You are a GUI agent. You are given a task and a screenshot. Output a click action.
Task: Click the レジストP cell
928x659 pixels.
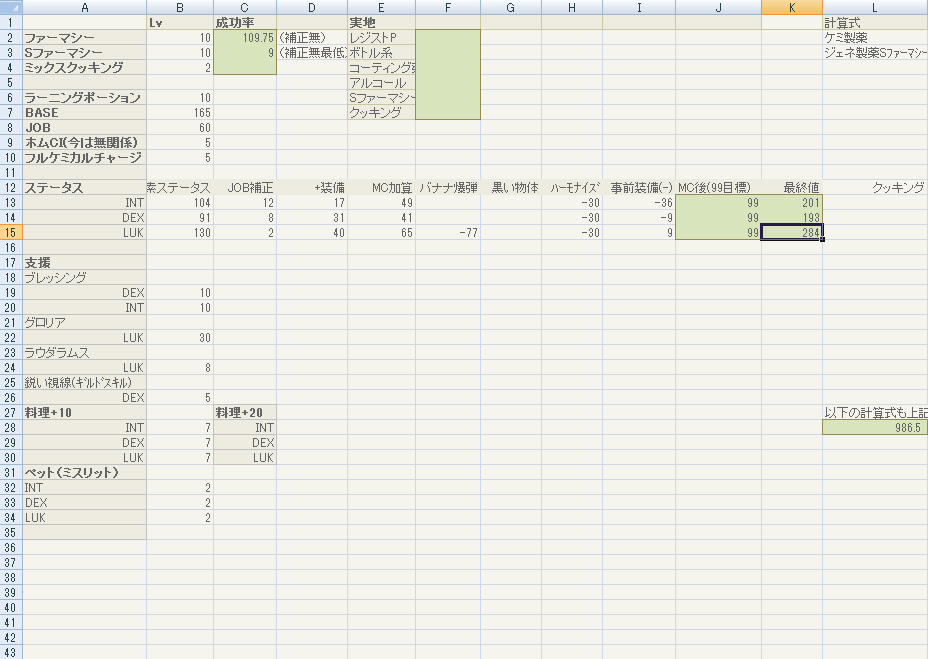coord(381,37)
